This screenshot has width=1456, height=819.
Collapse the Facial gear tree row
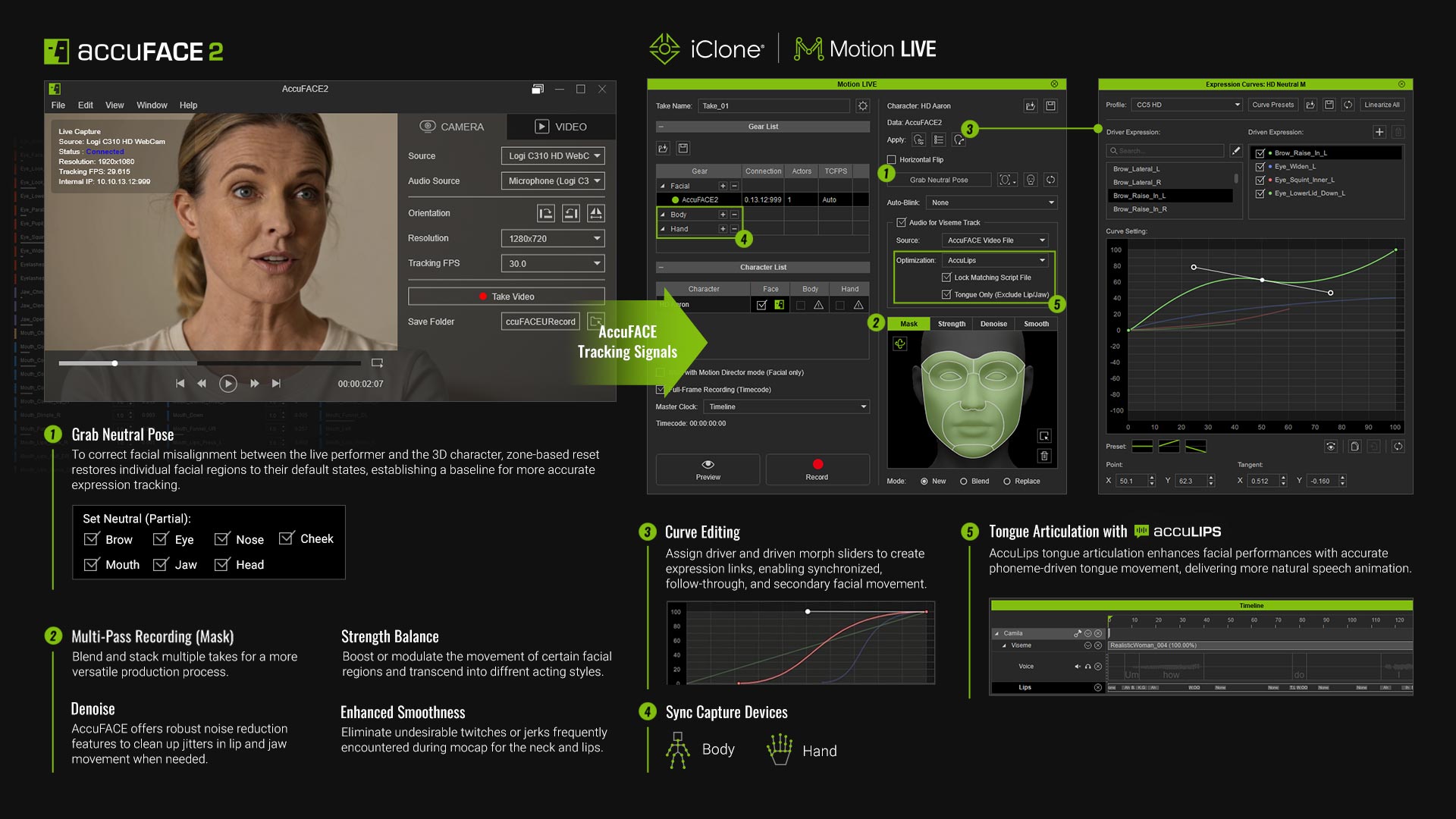click(663, 186)
